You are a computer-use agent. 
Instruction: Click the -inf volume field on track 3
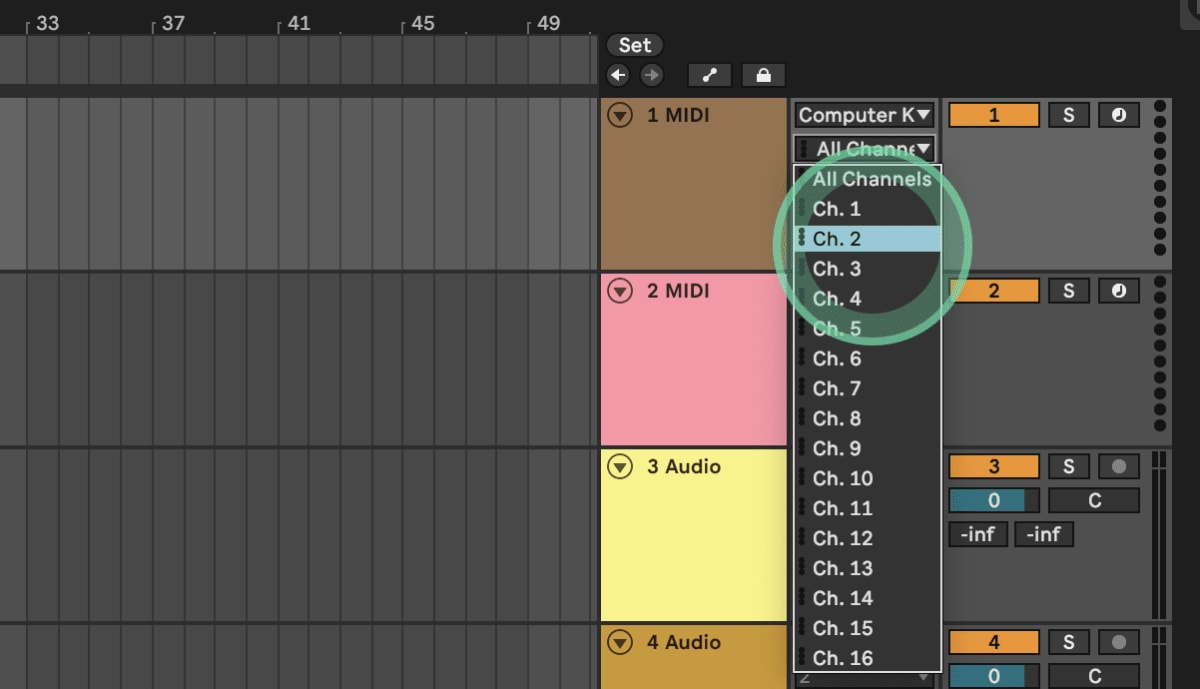pos(976,534)
